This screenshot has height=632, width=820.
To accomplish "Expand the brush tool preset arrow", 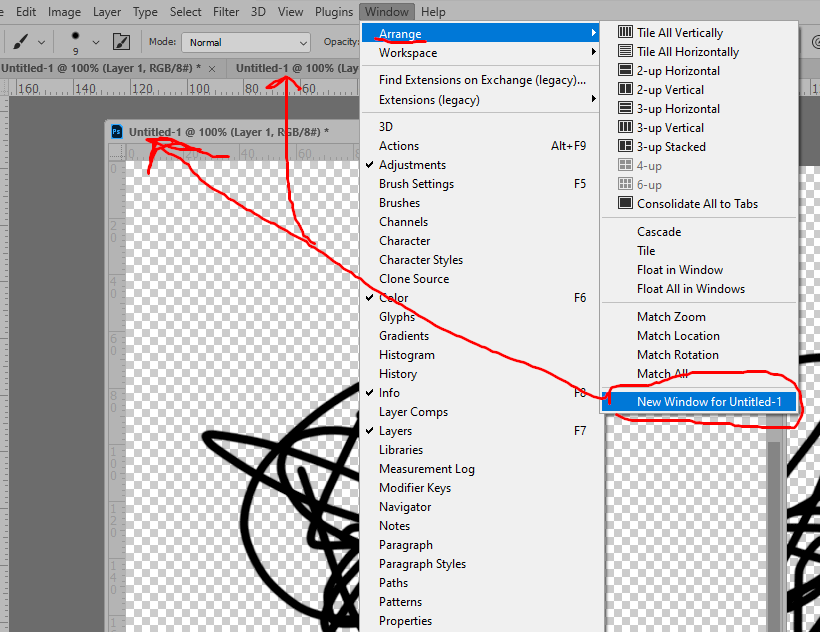I will pyautogui.click(x=42, y=42).
